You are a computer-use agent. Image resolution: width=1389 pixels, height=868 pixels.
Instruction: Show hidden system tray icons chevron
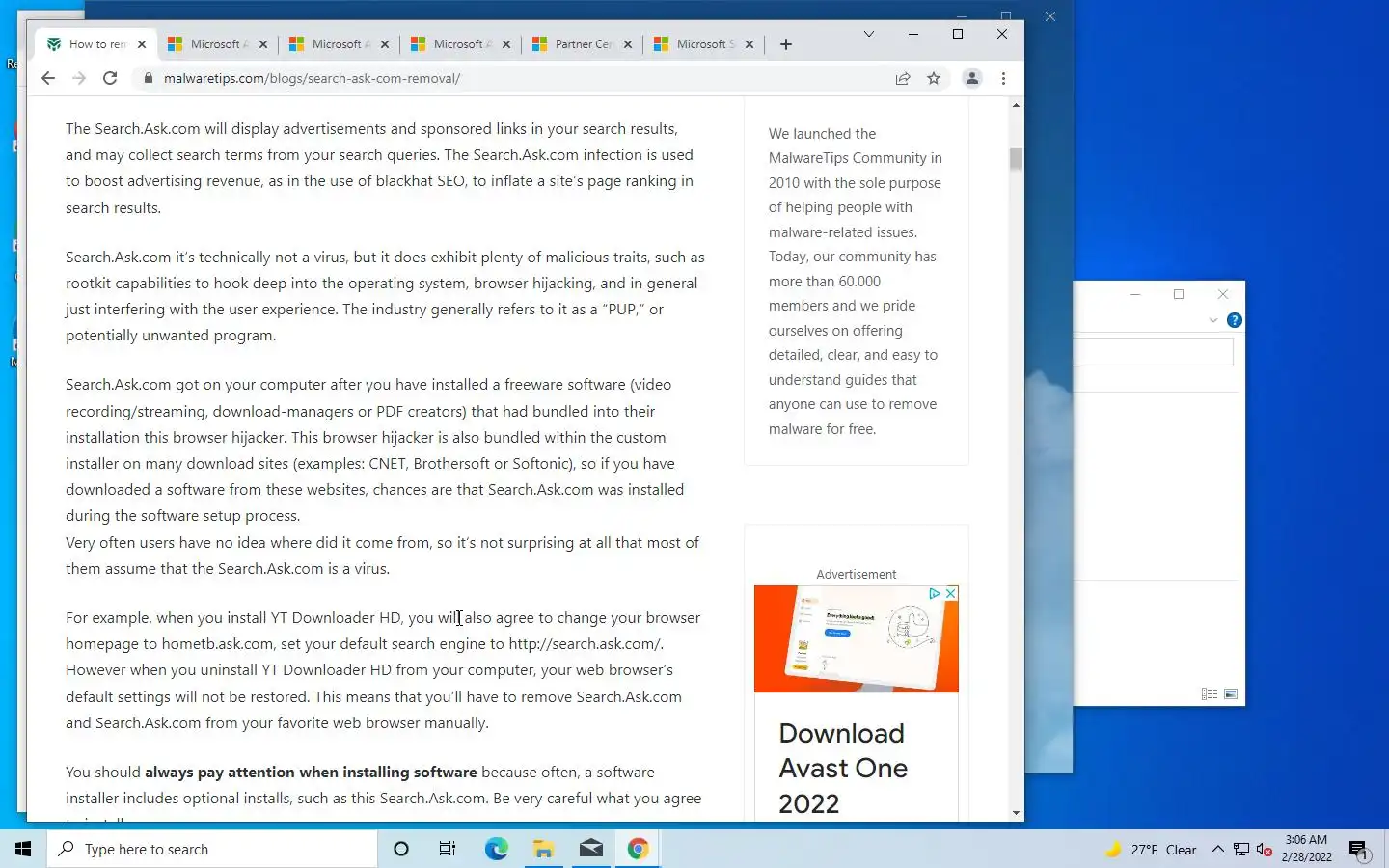click(1217, 850)
